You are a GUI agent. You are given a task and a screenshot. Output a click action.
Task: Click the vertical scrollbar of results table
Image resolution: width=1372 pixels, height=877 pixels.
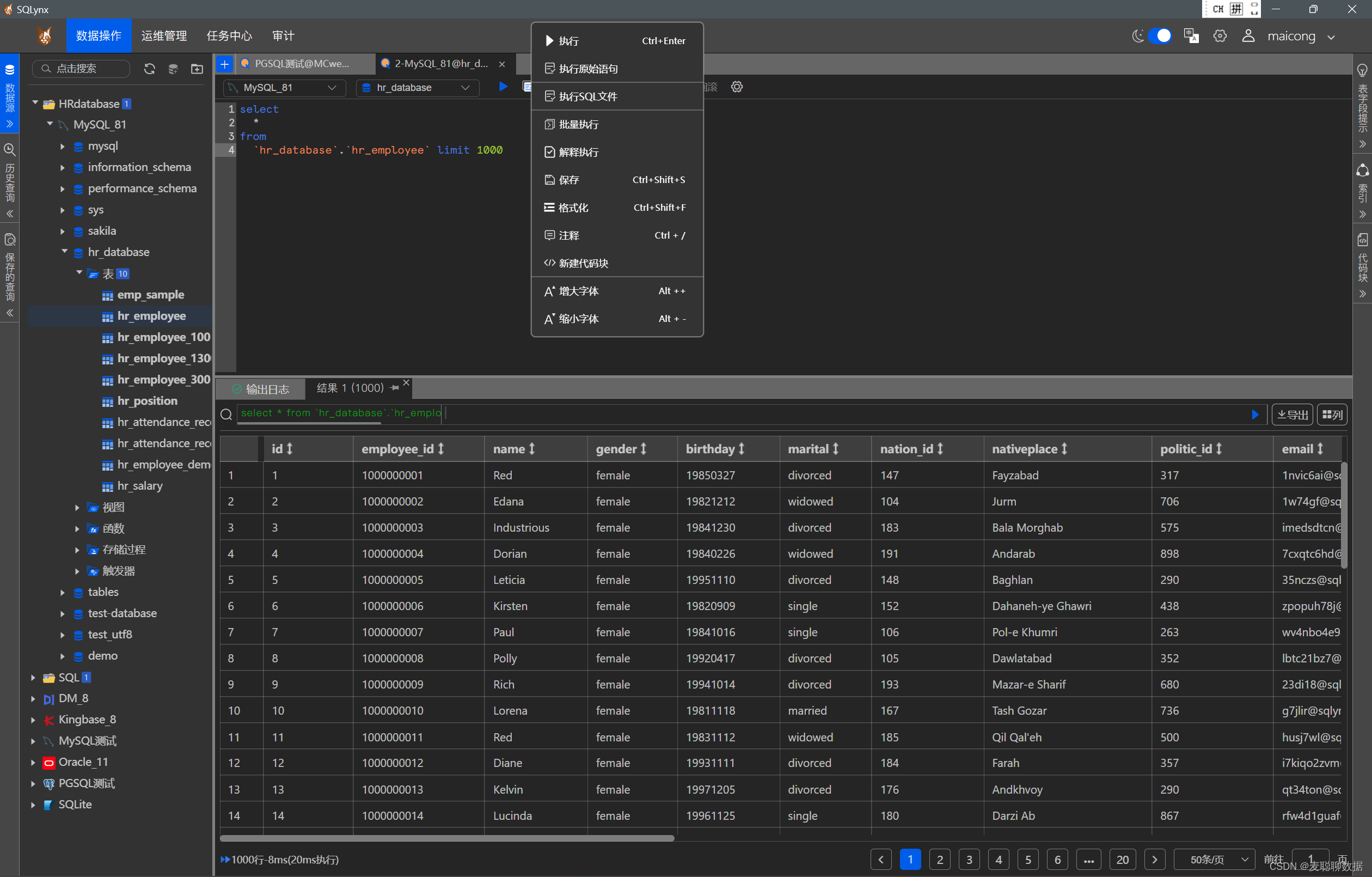1344,515
